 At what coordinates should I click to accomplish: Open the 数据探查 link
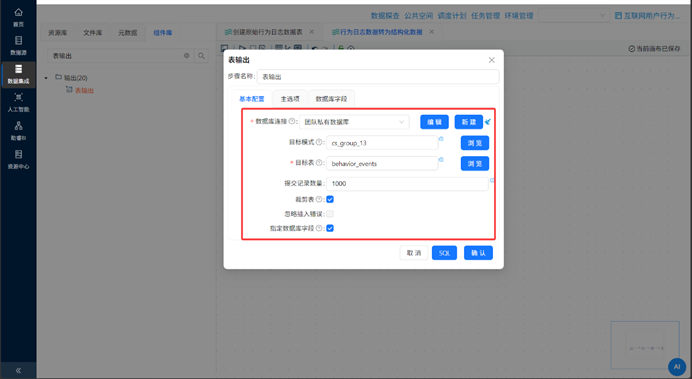tap(385, 15)
